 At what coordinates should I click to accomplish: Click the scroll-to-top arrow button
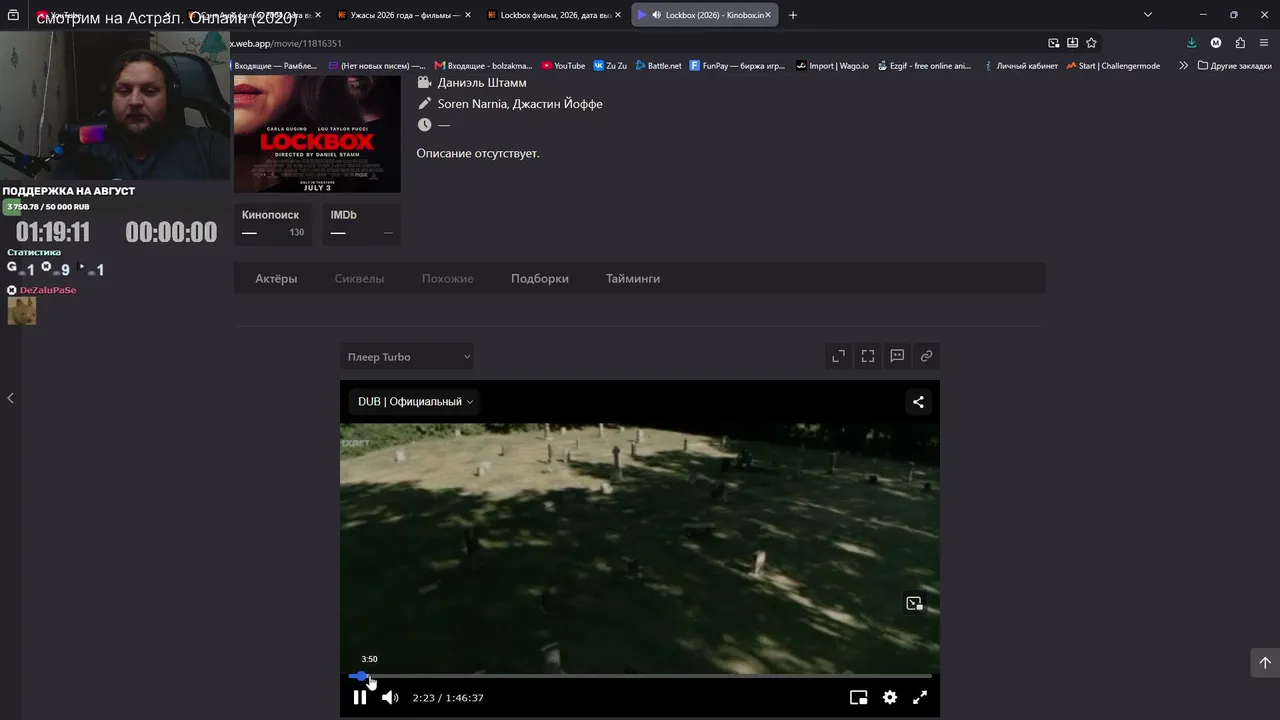(1265, 662)
